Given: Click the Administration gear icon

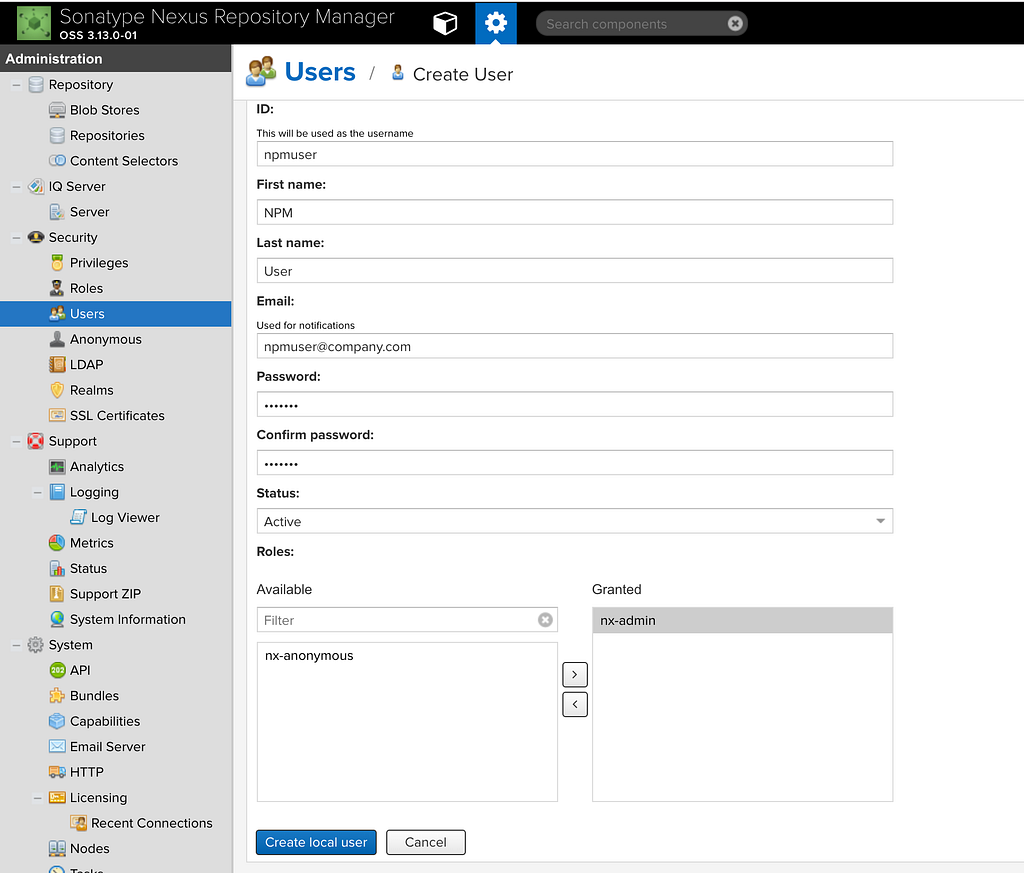Looking at the screenshot, I should (496, 24).
